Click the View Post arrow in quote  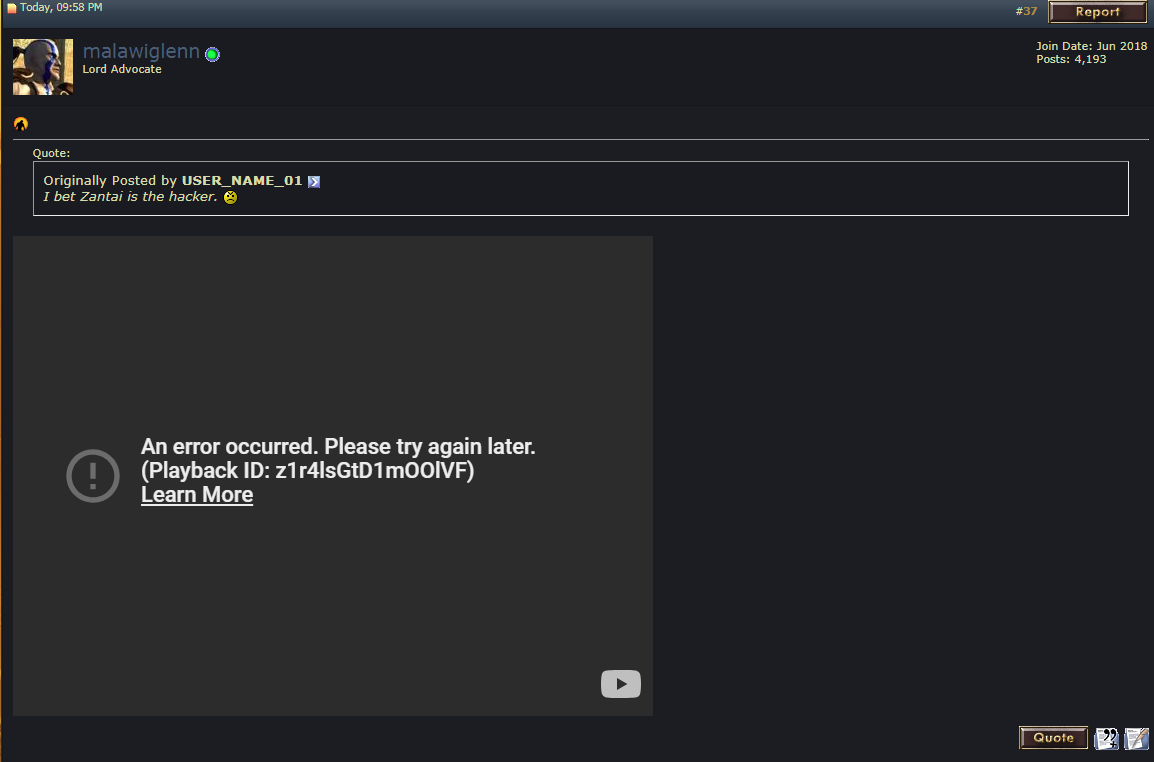click(314, 181)
